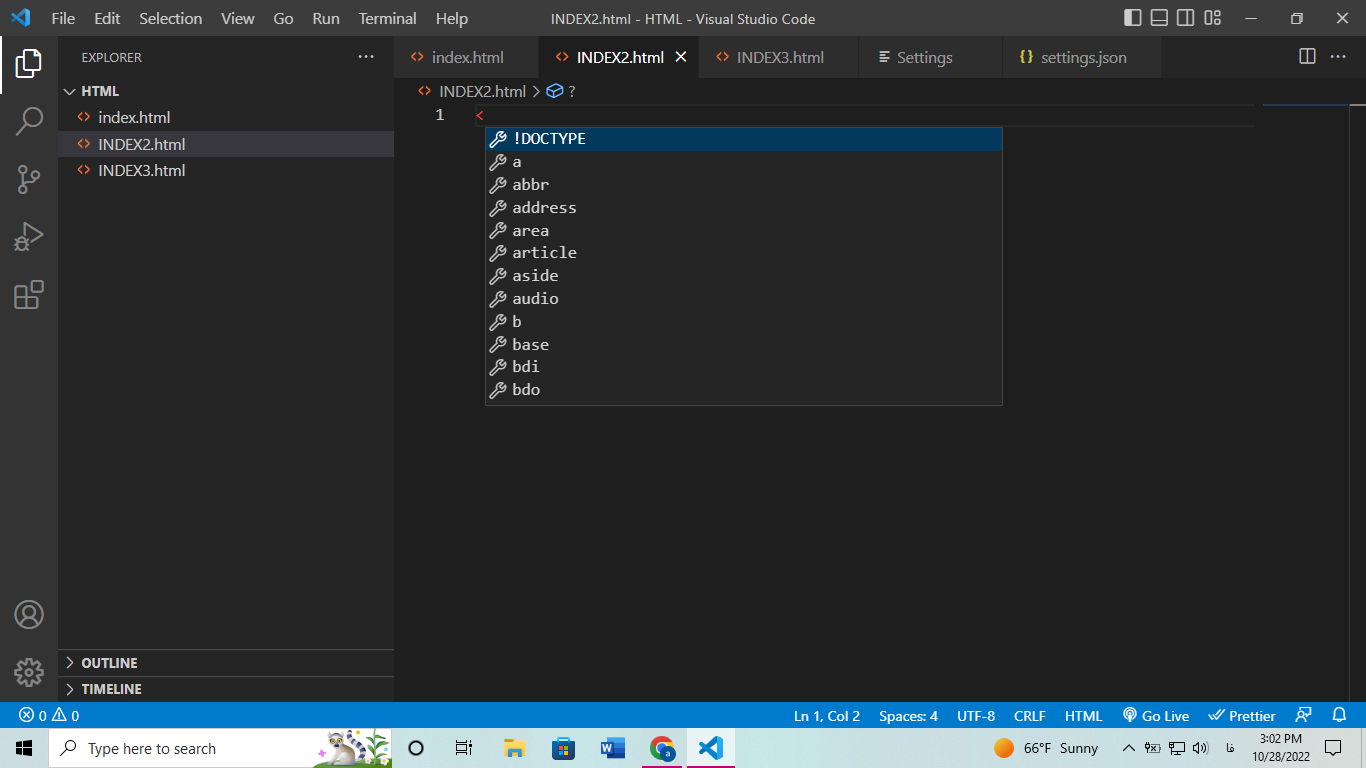Viewport: 1366px width, 768px height.
Task: Click INDEX2.html in the breadcrumb
Action: 482,91
